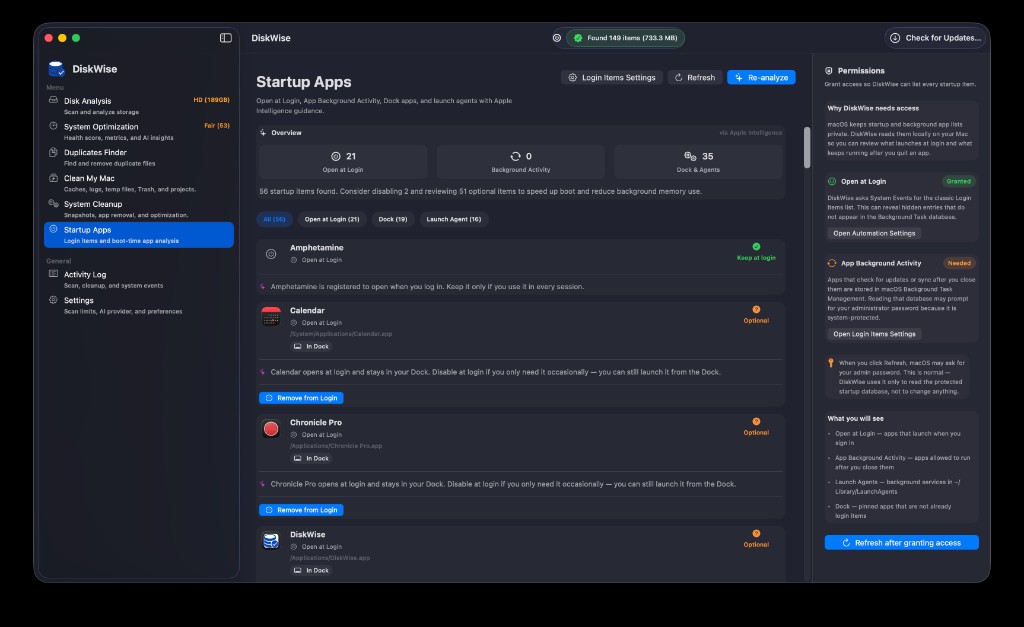The width and height of the screenshot is (1024, 627).
Task: Click the Calendar app path text
Action: (341, 334)
